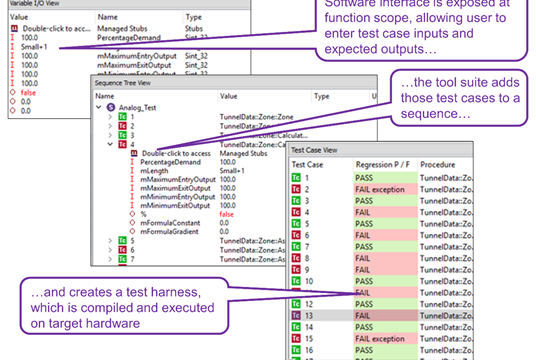This screenshot has height=360, width=536.
Task: Click Stubs type cell in Variable I/O View
Action: click(194, 28)
